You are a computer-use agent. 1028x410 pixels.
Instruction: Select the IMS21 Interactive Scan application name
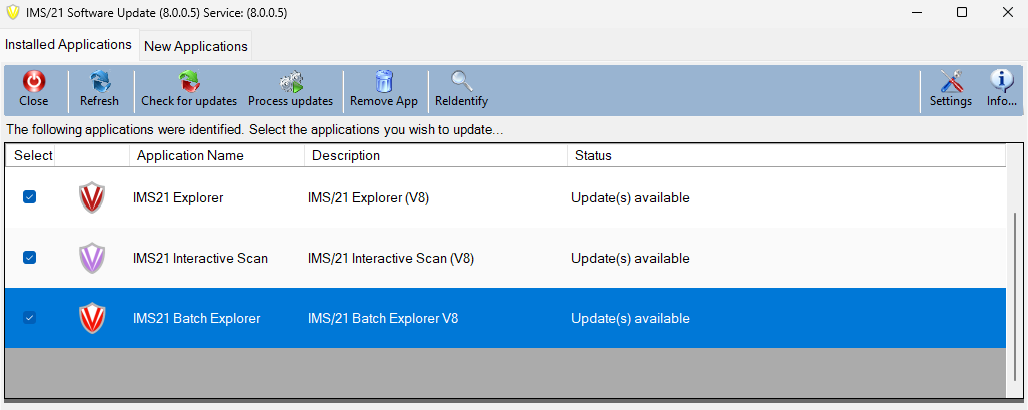[x=200, y=258]
